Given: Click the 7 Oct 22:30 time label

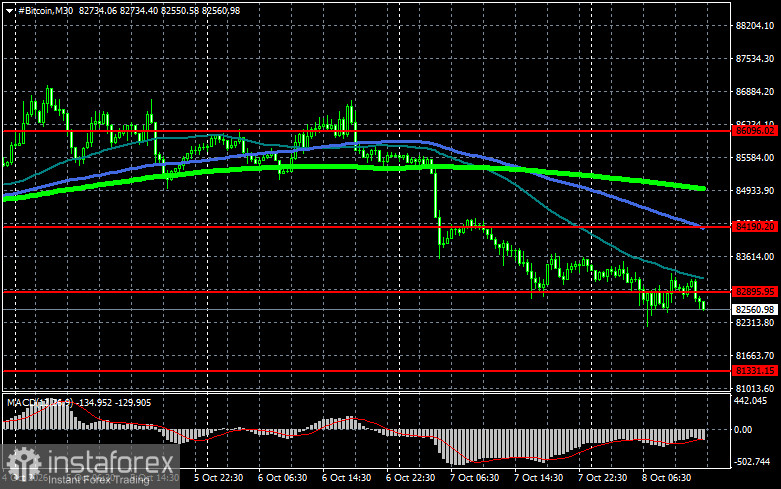Looking at the screenshot, I should tap(602, 478).
